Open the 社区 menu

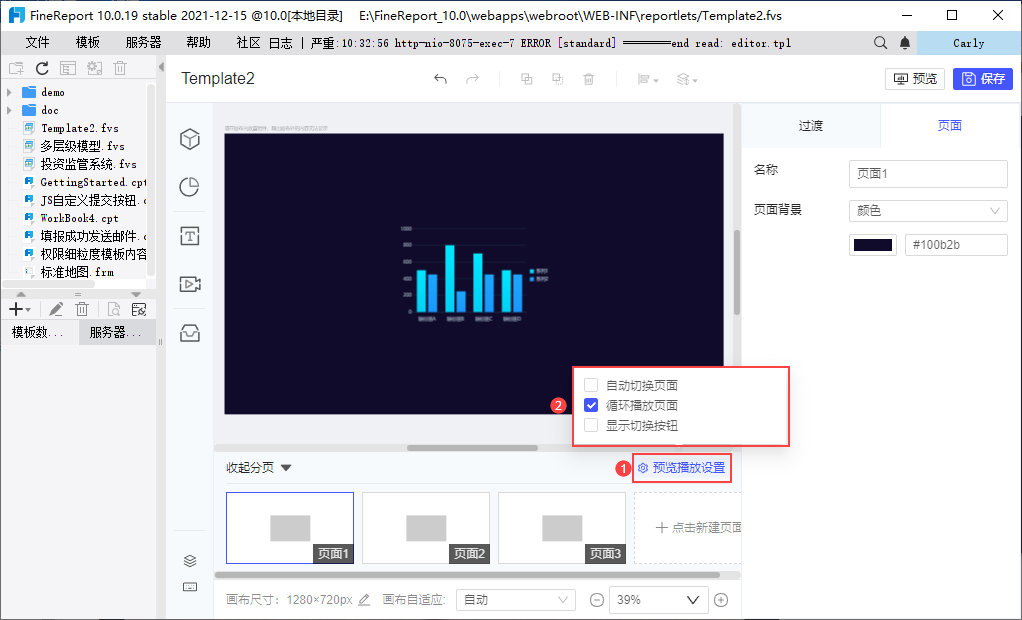click(248, 43)
